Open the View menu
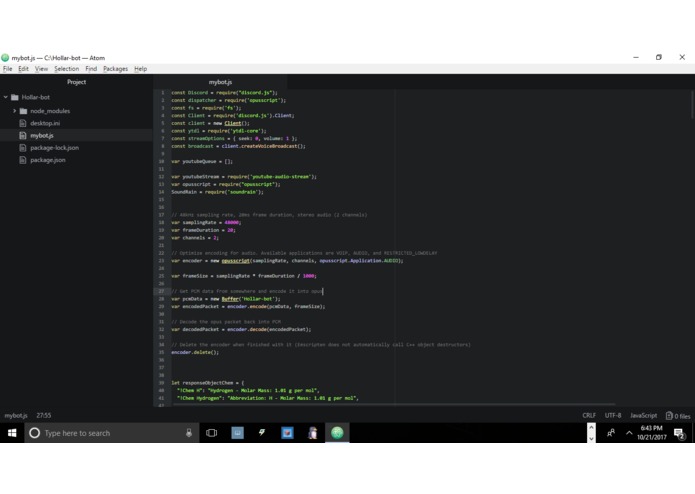Viewport: 695px width, 494px height. pyautogui.click(x=41, y=69)
